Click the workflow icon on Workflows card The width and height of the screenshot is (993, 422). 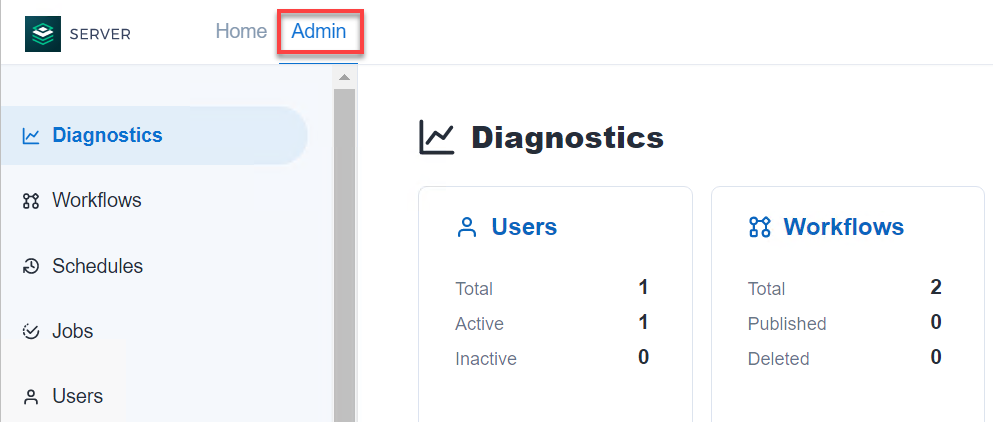(760, 228)
